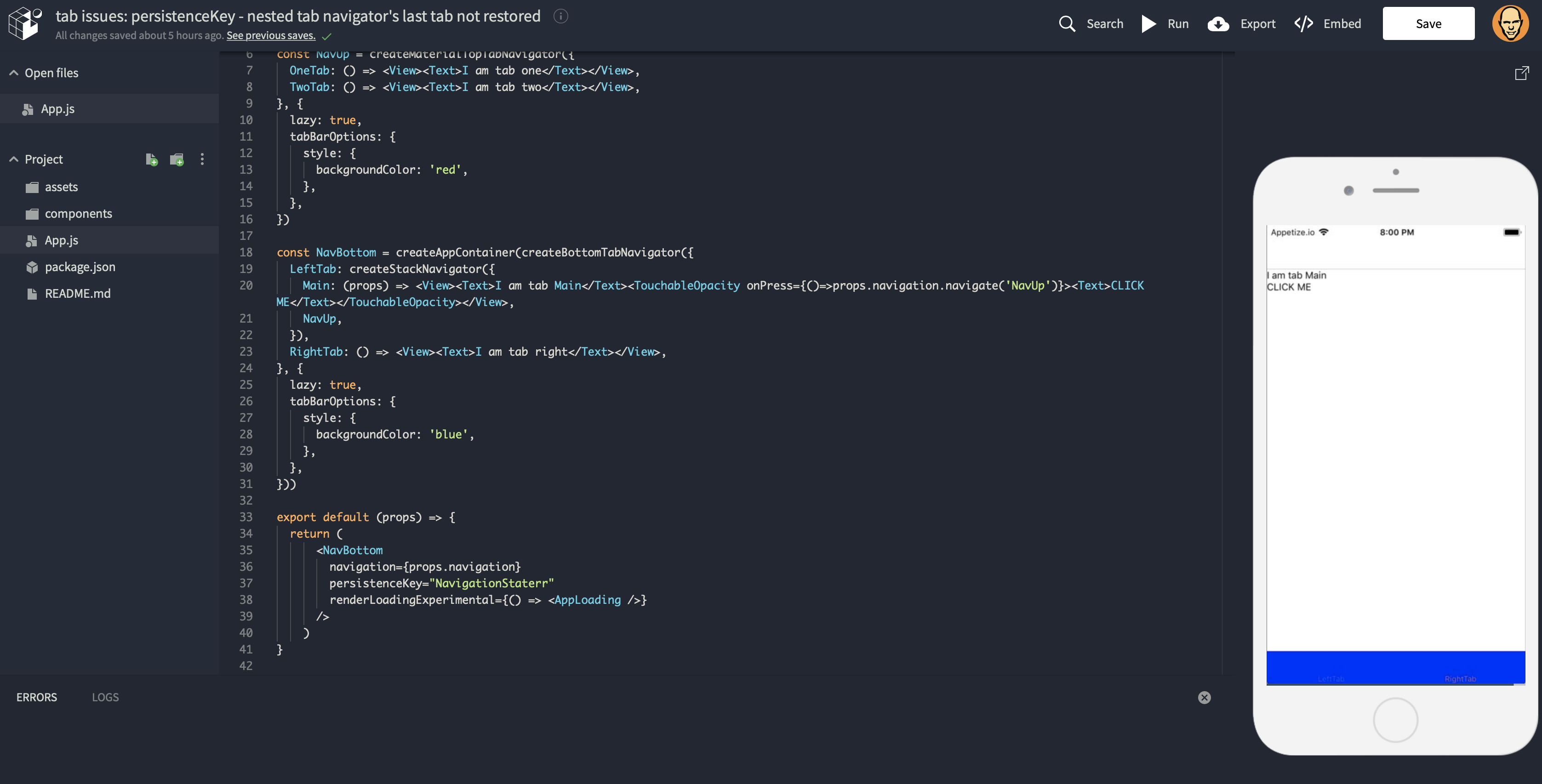Tap LeftTab in phone's blue tab bar

coord(1331,679)
